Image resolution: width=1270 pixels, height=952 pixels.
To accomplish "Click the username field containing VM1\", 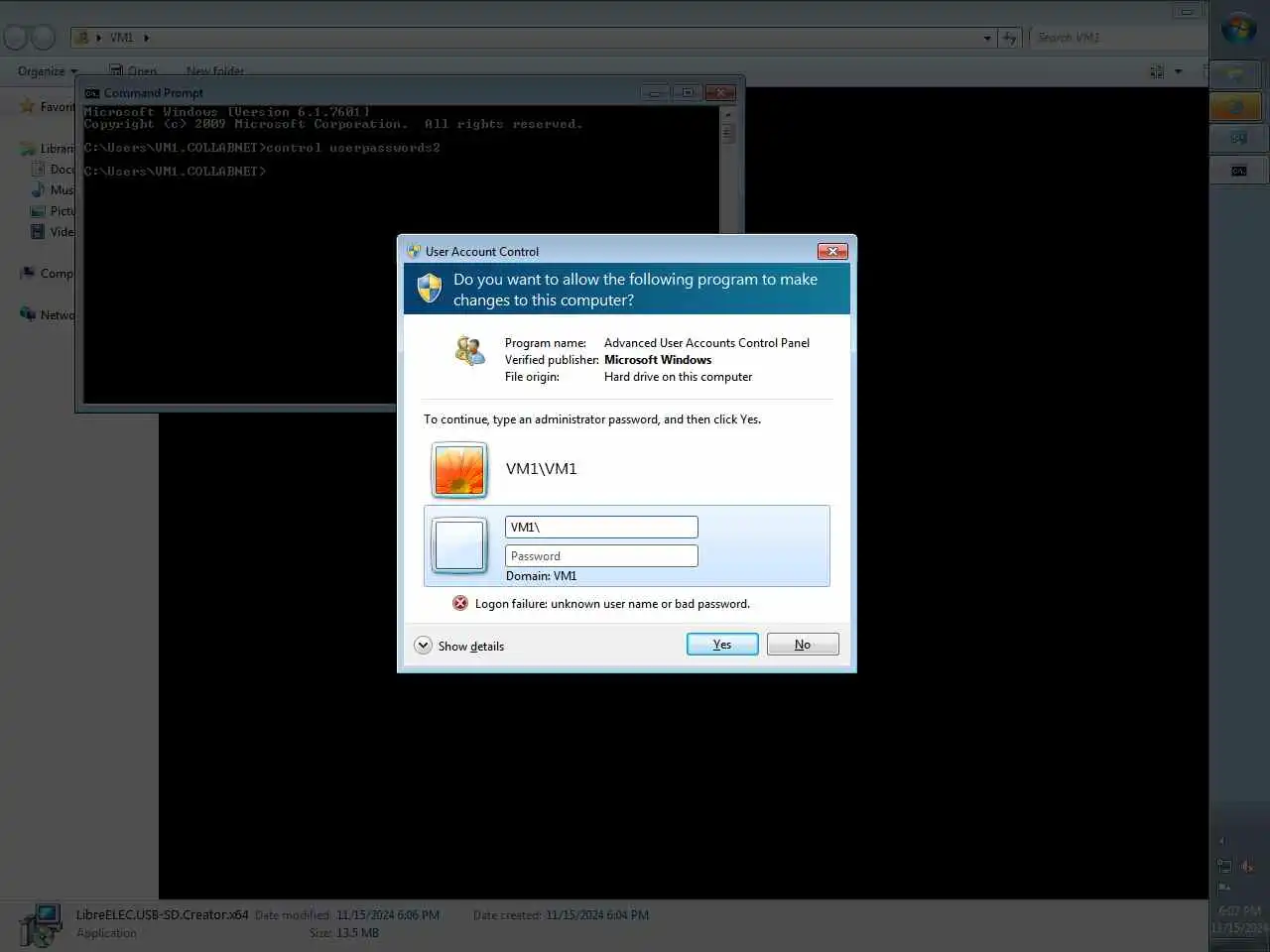I will coord(601,528).
